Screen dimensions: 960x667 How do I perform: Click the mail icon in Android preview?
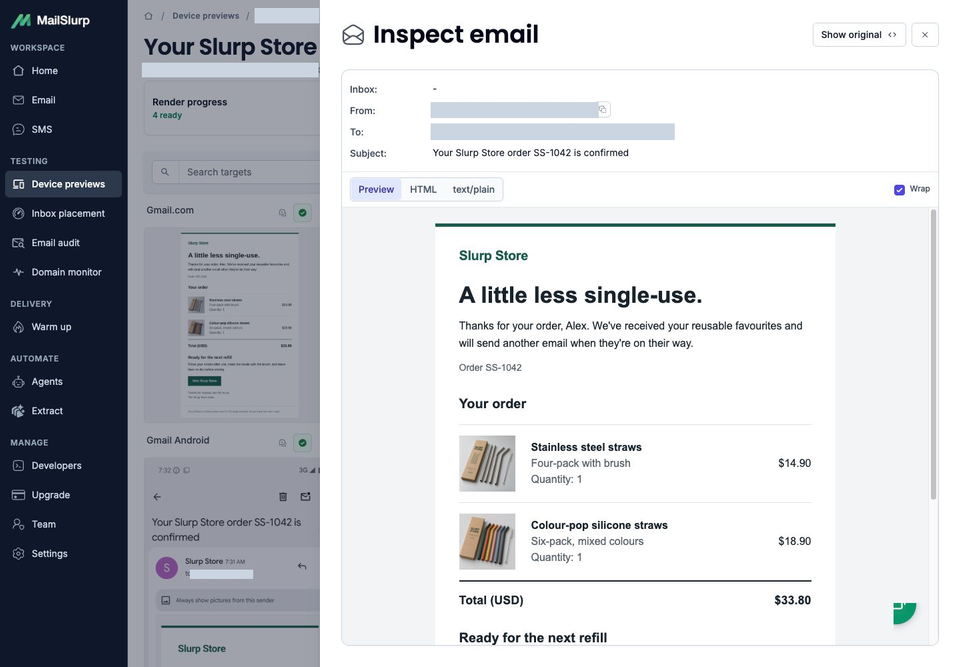tap(306, 497)
